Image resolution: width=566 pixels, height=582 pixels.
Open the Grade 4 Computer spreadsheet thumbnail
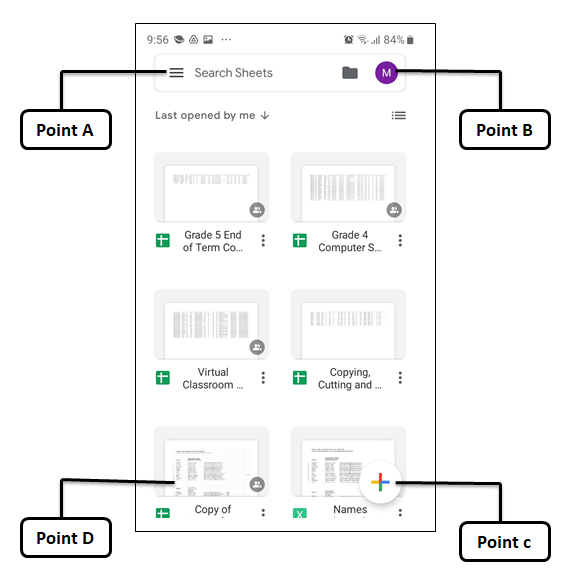pyautogui.click(x=348, y=187)
